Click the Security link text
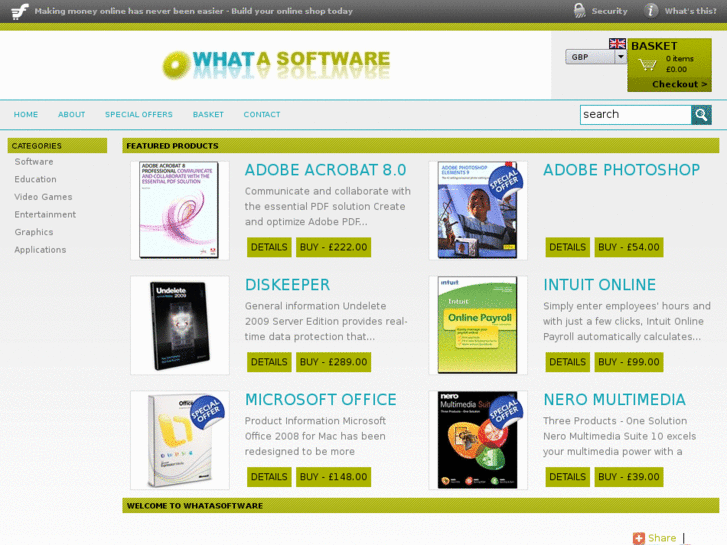The image size is (727, 545). [609, 11]
